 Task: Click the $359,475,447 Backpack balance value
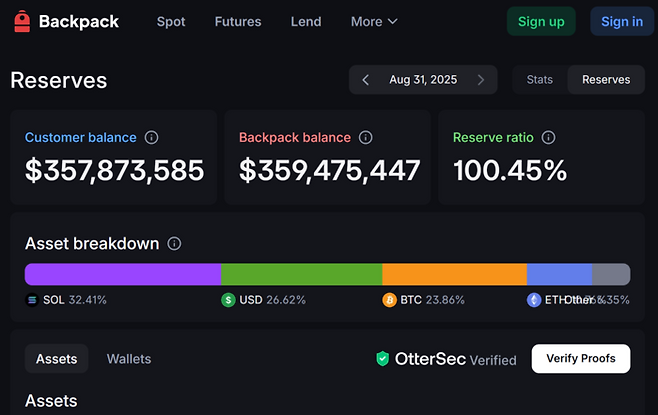329,170
